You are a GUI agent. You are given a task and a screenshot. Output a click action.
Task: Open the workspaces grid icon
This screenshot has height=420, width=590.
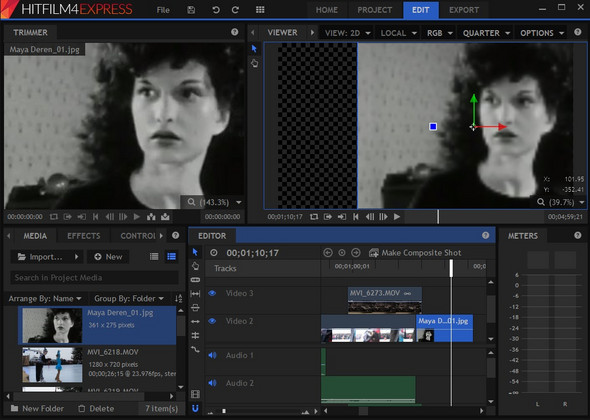(x=260, y=10)
